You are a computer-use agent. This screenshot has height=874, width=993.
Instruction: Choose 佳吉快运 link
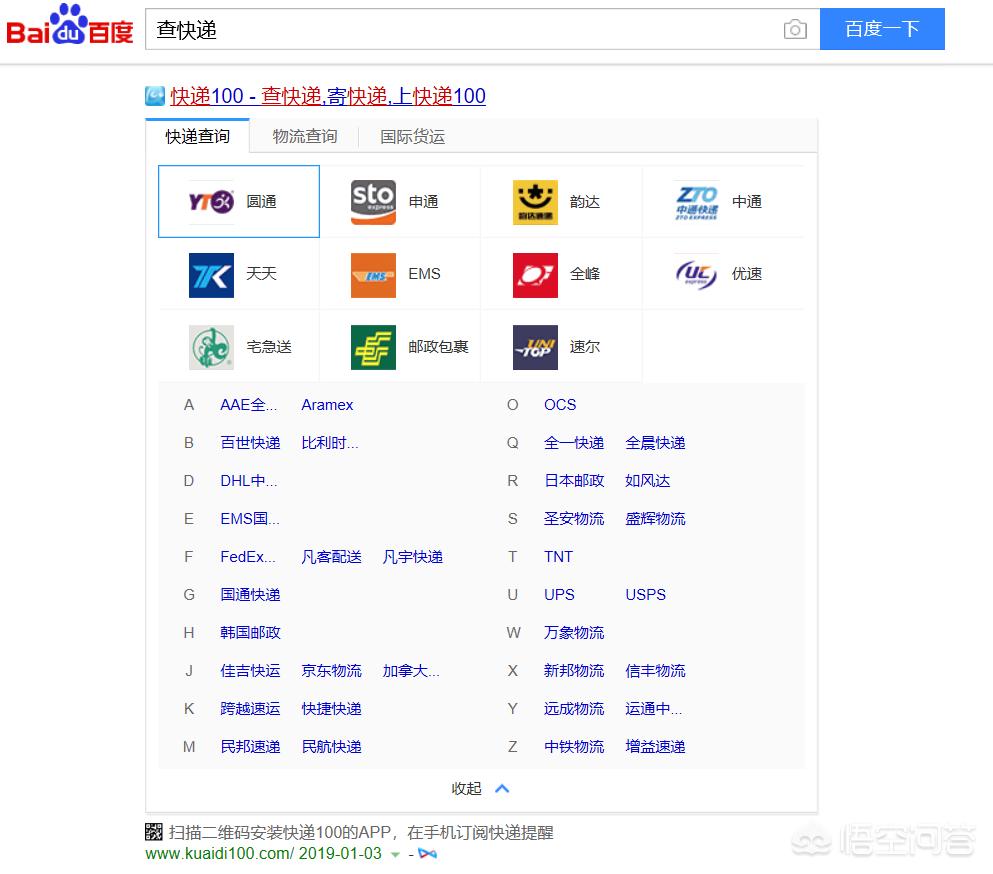(x=250, y=671)
